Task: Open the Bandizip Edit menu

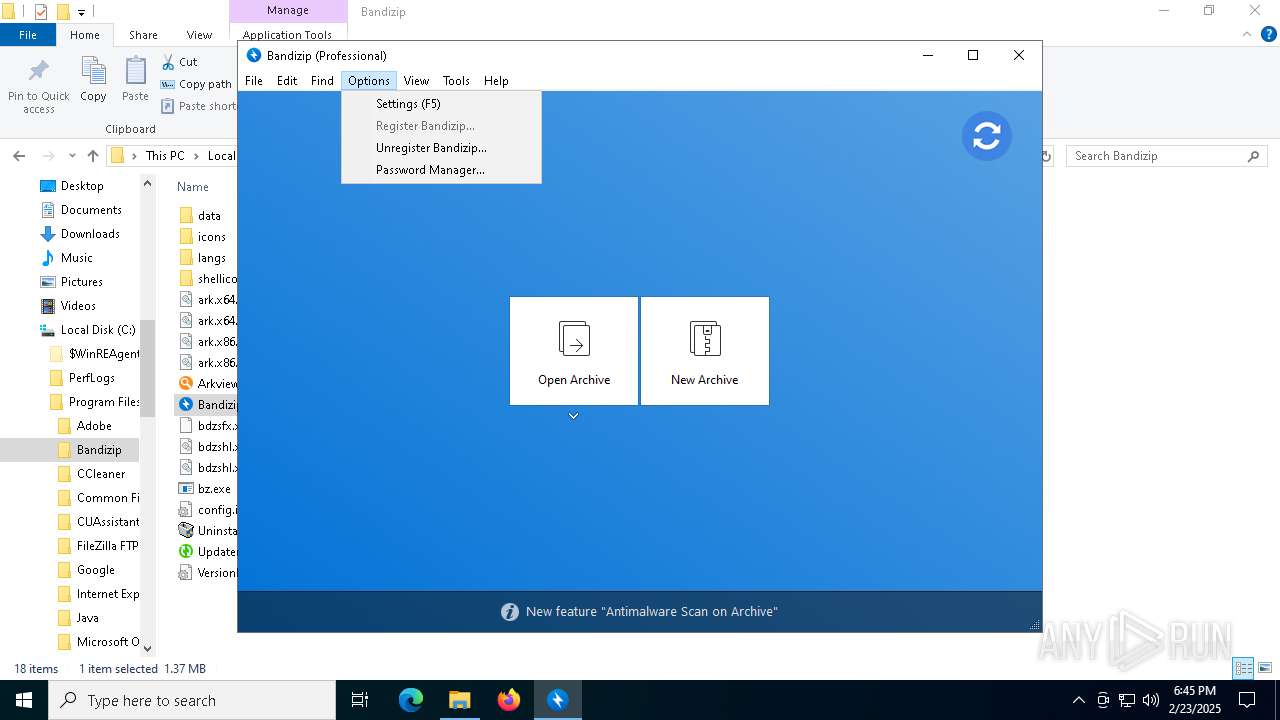Action: [287, 81]
